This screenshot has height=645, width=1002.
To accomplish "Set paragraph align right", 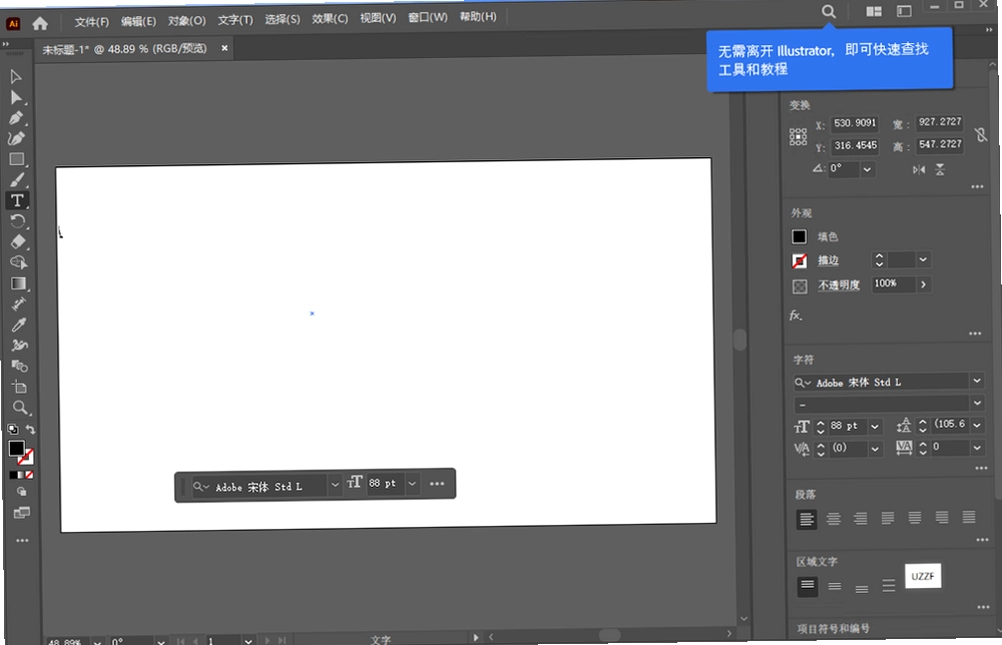I will [x=860, y=518].
